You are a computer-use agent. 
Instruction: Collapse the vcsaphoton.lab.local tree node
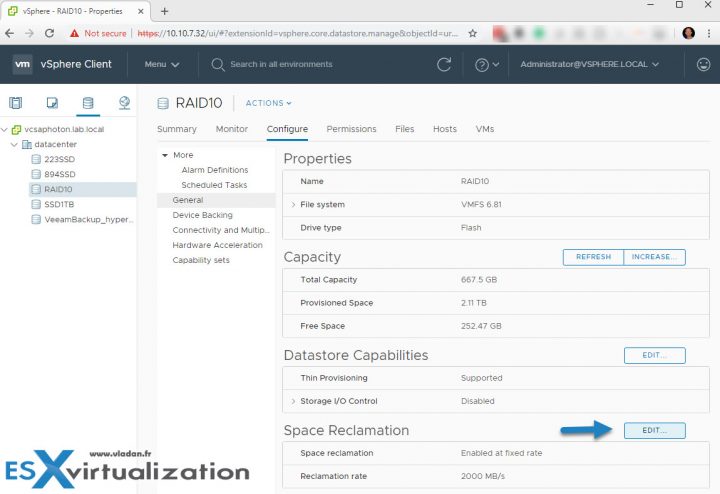tap(5, 130)
